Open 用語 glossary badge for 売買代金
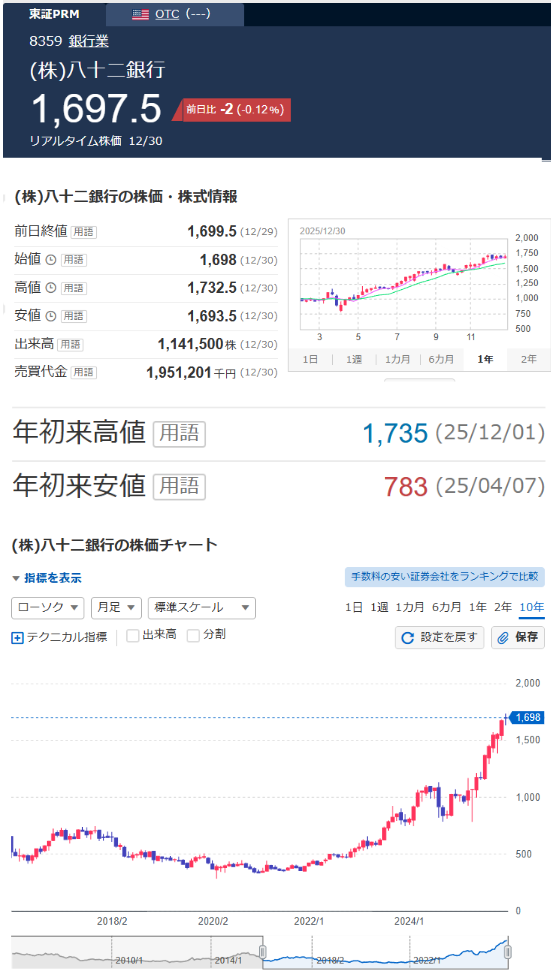This screenshot has width=551, height=978. (84, 372)
